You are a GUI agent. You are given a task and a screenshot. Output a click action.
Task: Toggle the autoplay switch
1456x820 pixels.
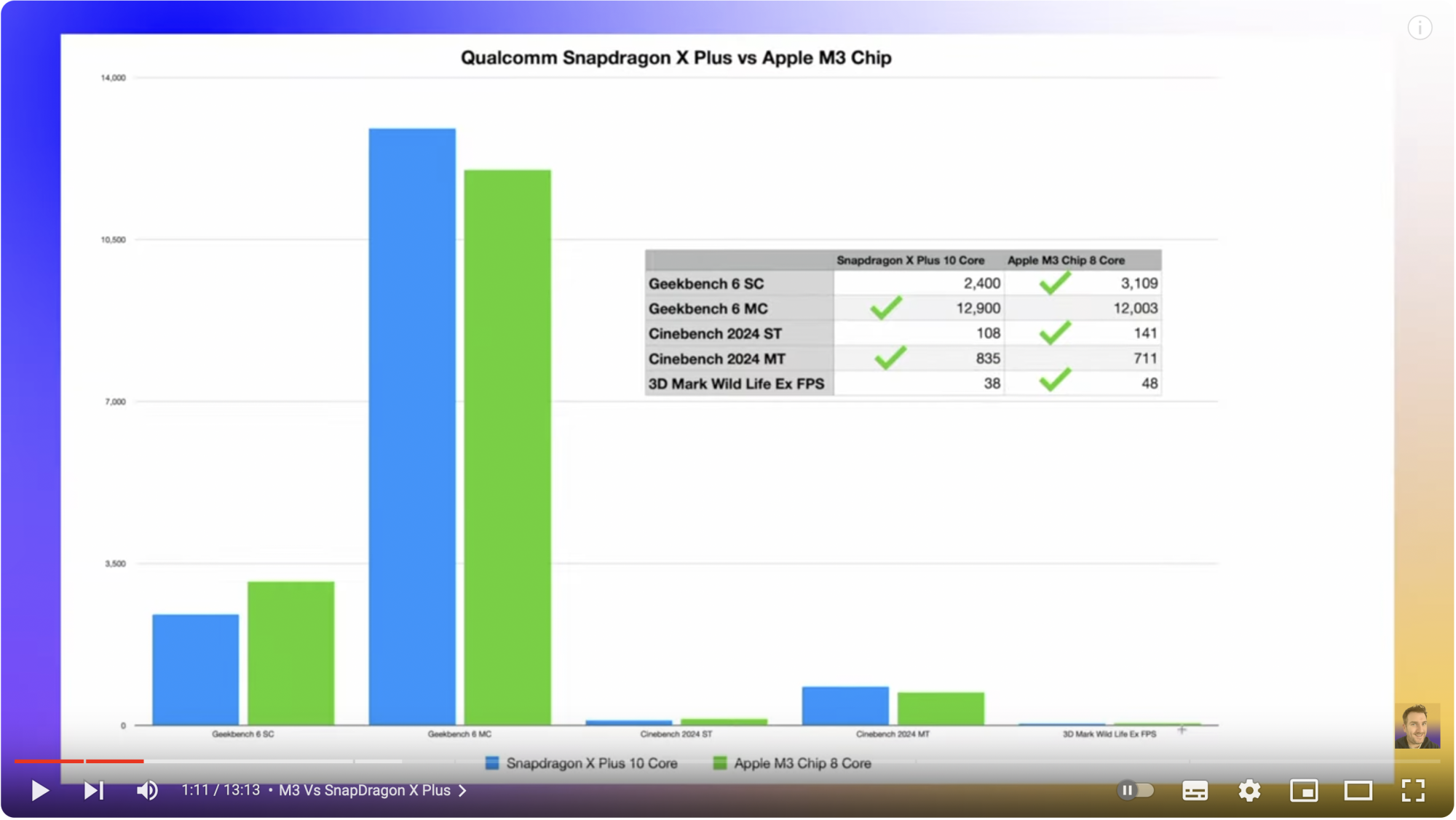[x=1136, y=791]
